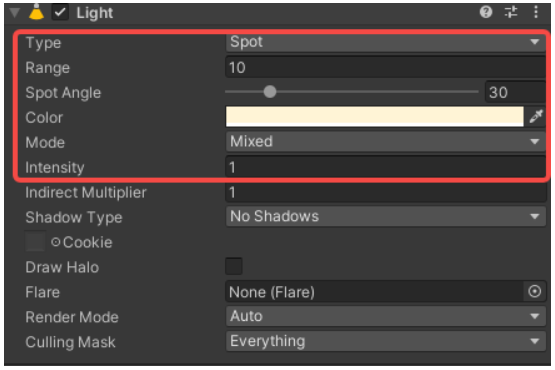Pick color with the eyedropper icon
Image resolution: width=555 pixels, height=370 pixels.
536,116
